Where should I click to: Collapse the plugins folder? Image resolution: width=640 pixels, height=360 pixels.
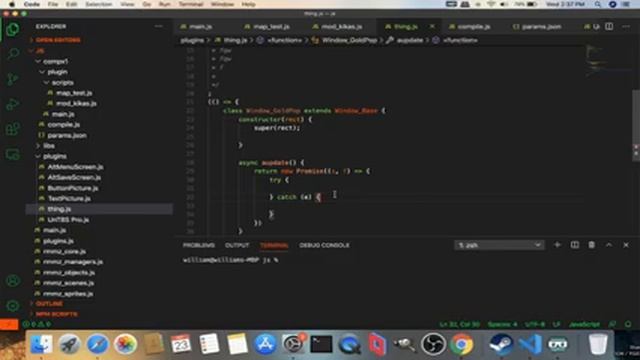pos(55,156)
